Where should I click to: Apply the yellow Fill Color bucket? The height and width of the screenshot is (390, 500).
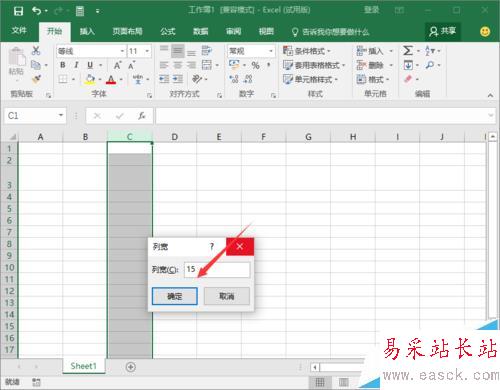[x=90, y=79]
